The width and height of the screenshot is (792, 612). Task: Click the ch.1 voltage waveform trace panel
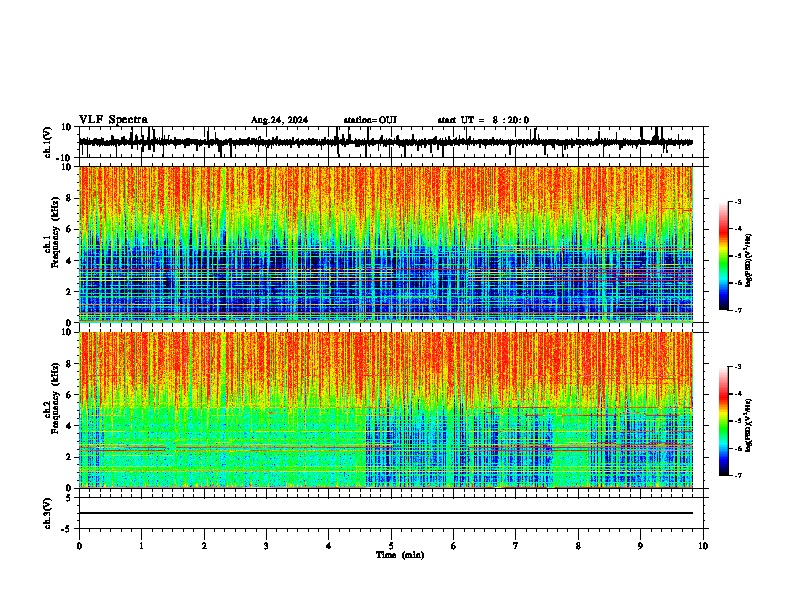click(x=391, y=142)
